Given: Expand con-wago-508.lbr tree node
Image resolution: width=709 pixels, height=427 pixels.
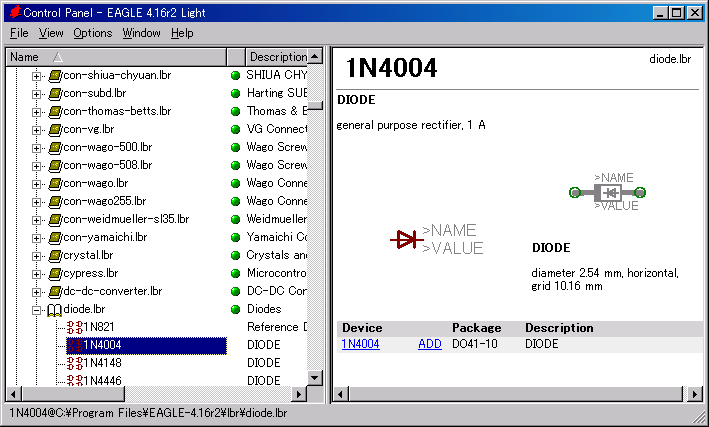Looking at the screenshot, I should click(36, 166).
